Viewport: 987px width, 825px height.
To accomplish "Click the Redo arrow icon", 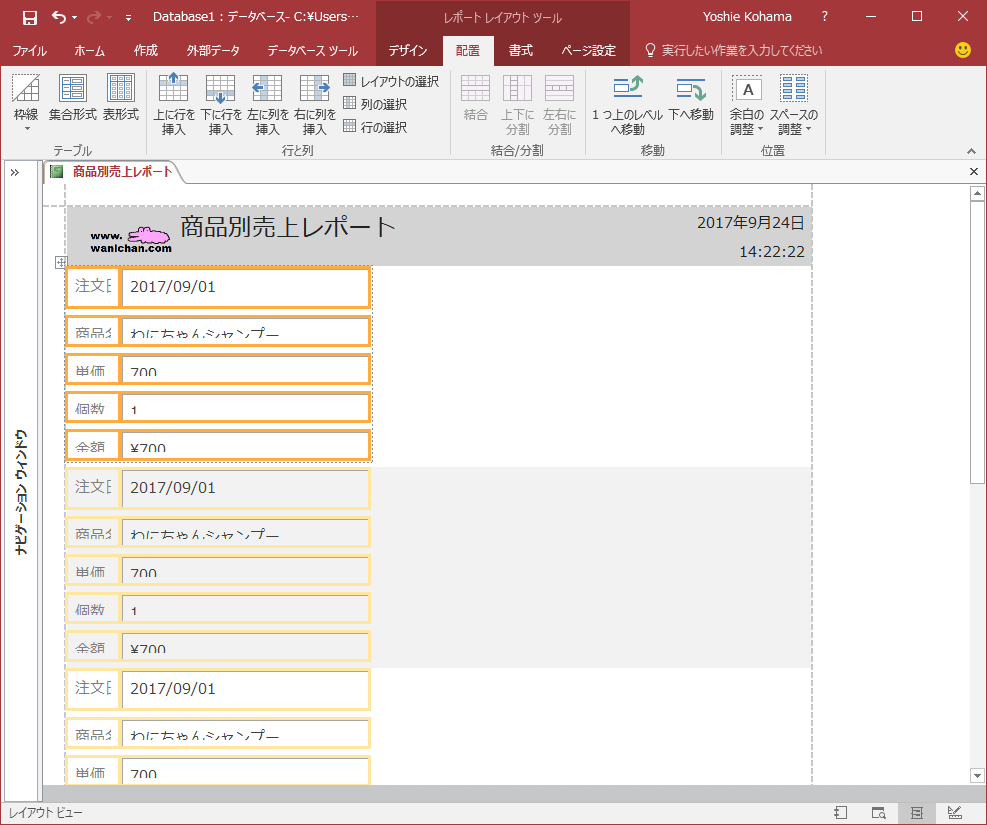I will (94, 18).
